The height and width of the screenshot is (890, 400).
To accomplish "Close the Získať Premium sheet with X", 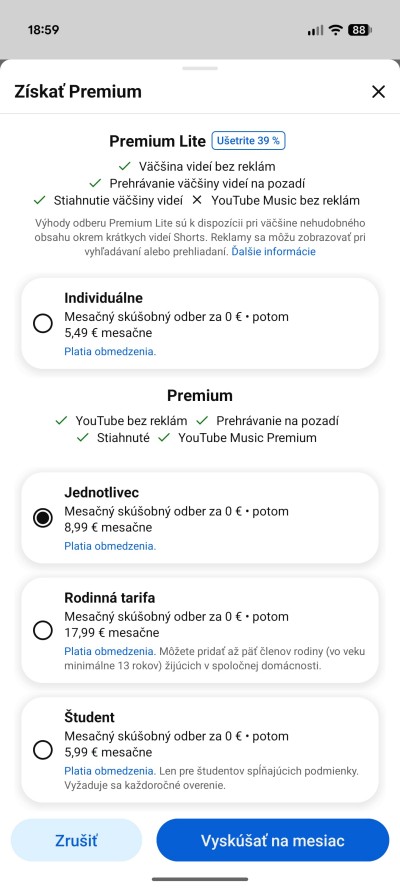I will tap(378, 92).
